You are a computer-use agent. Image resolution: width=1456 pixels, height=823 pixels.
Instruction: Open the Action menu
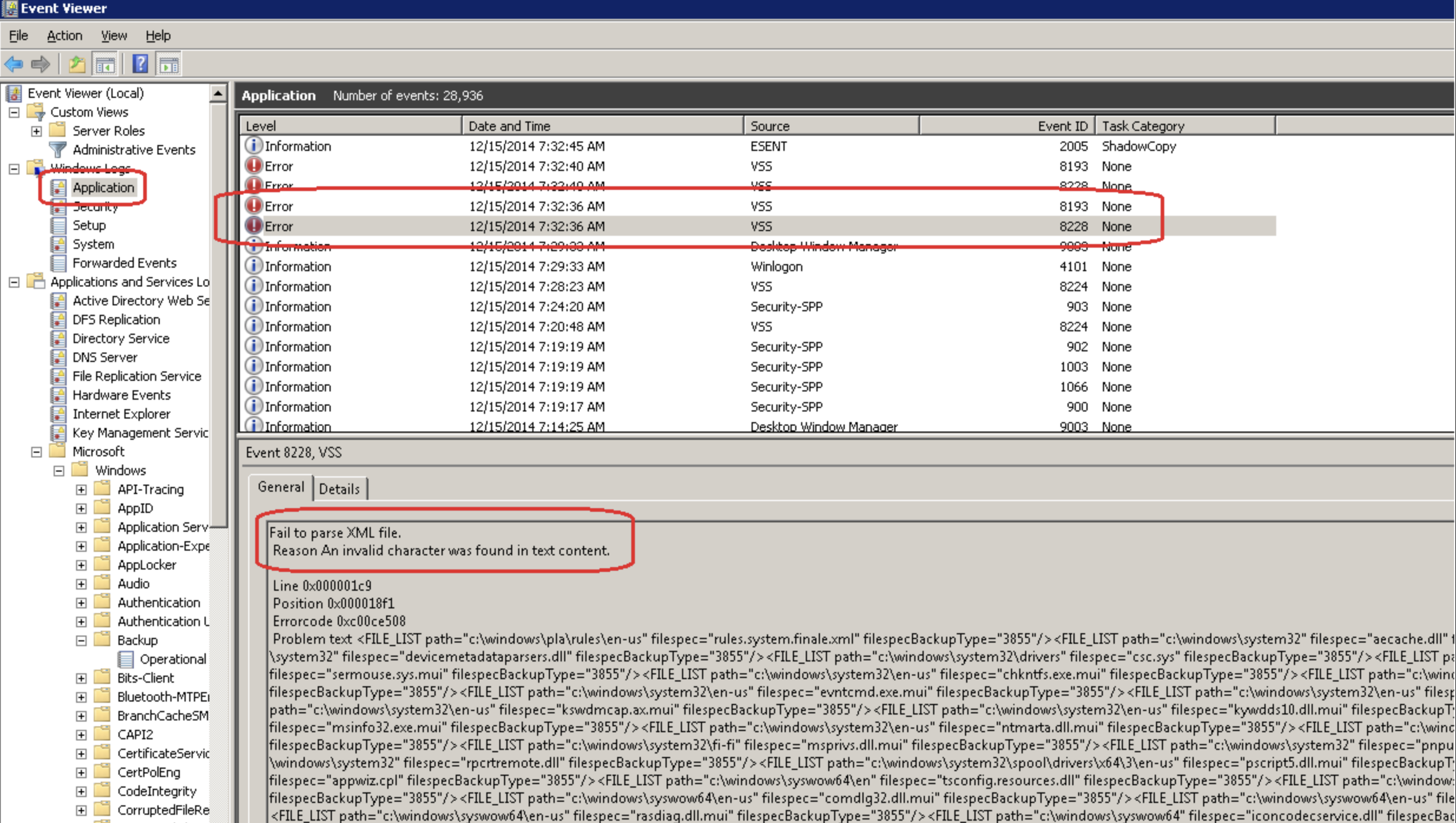coord(64,35)
